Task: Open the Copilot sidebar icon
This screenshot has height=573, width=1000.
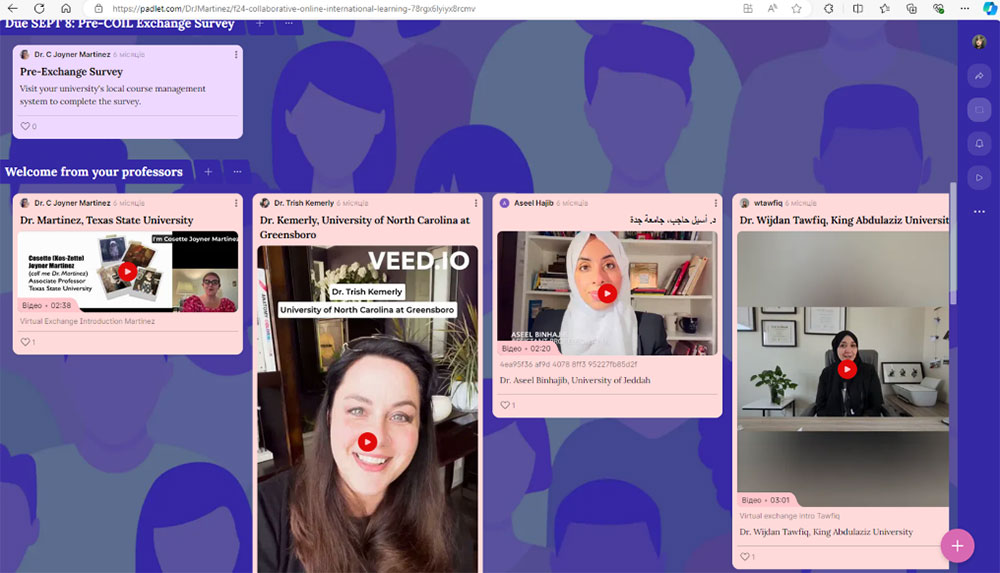Action: tap(989, 8)
